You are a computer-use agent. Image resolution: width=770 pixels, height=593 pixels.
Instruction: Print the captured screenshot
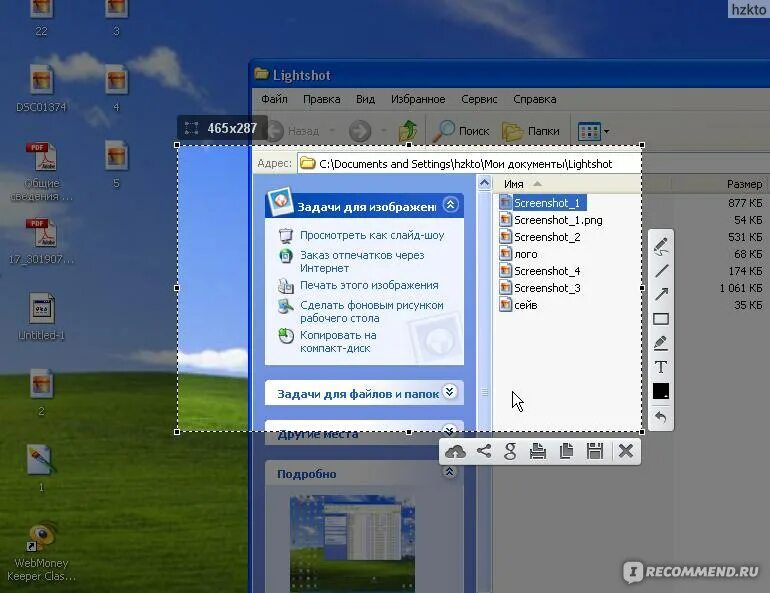(x=538, y=451)
